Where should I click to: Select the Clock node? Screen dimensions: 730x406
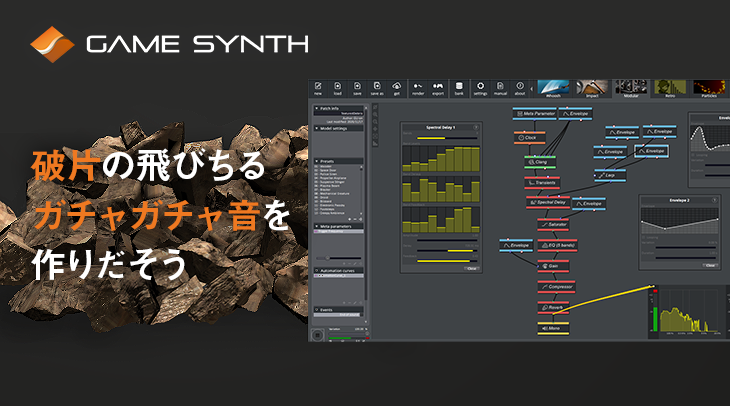tap(529, 138)
